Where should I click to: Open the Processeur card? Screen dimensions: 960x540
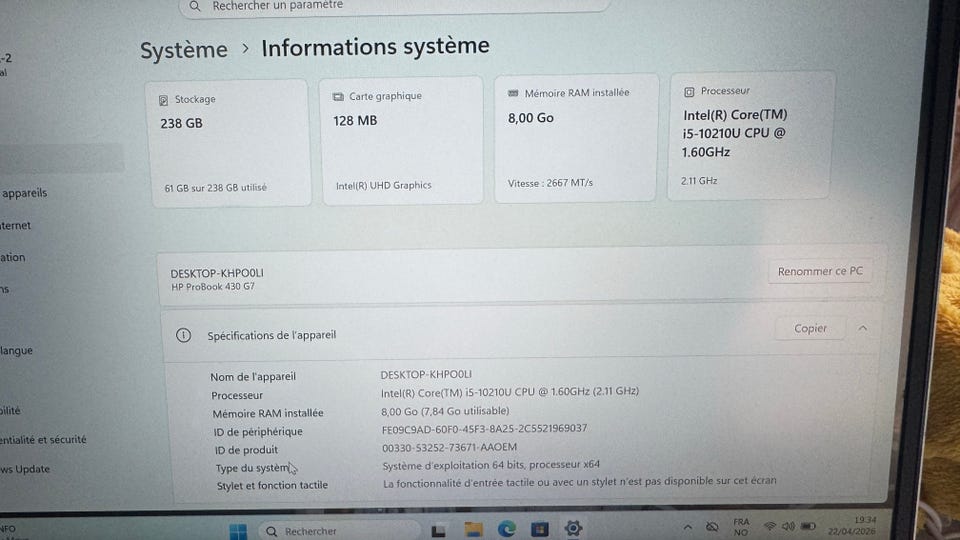coord(751,135)
